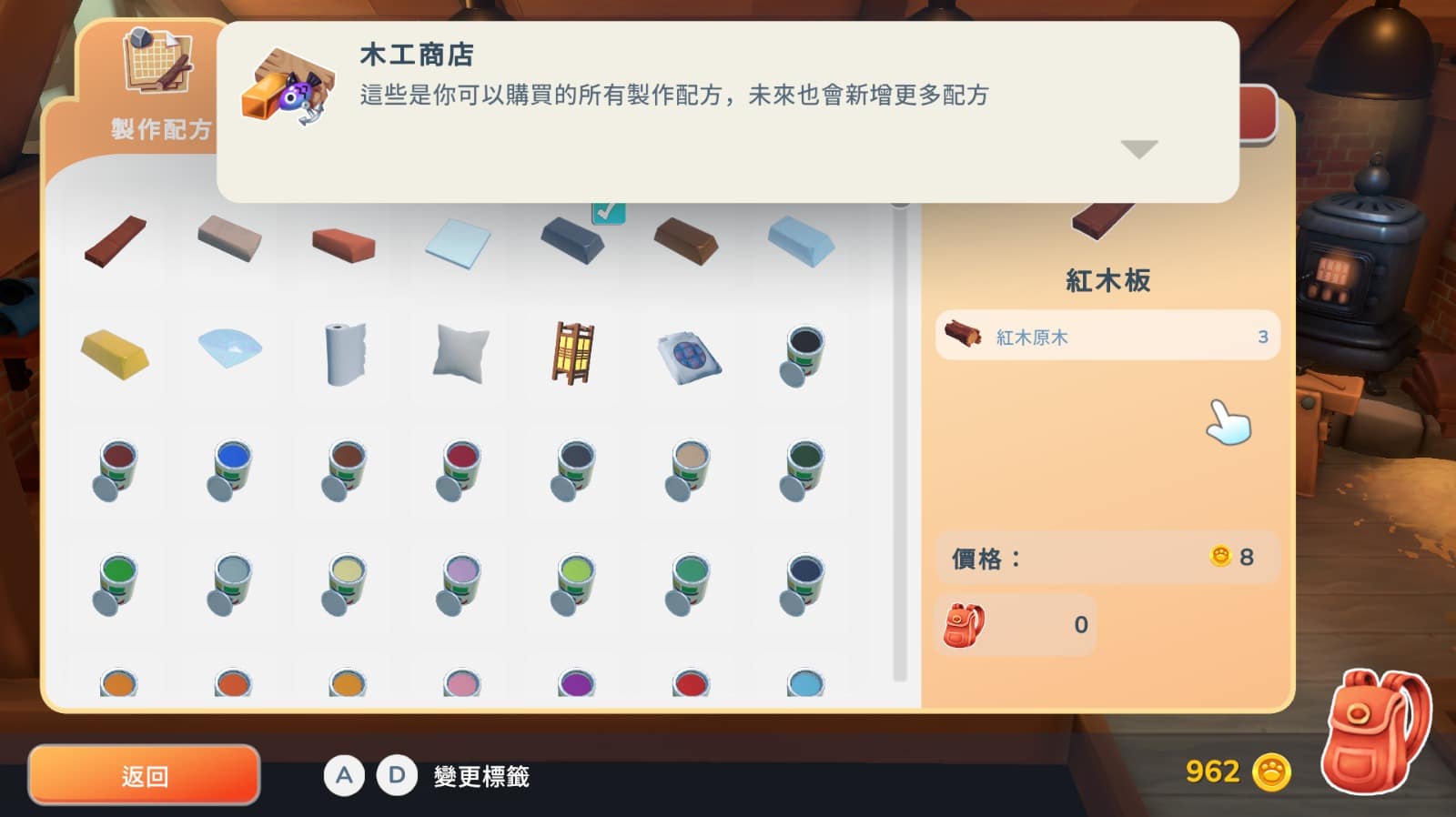
Task: Advance the dialogue using the down arrow
Action: coord(1138,149)
